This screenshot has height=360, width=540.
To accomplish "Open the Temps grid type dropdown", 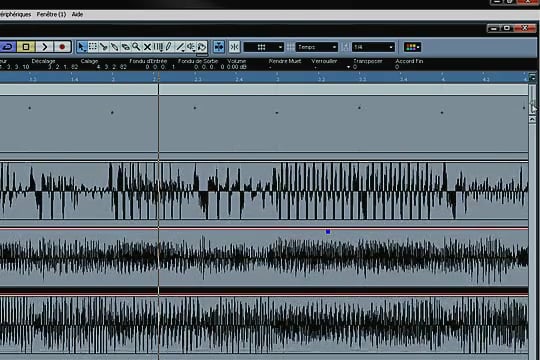I will click(x=316, y=47).
